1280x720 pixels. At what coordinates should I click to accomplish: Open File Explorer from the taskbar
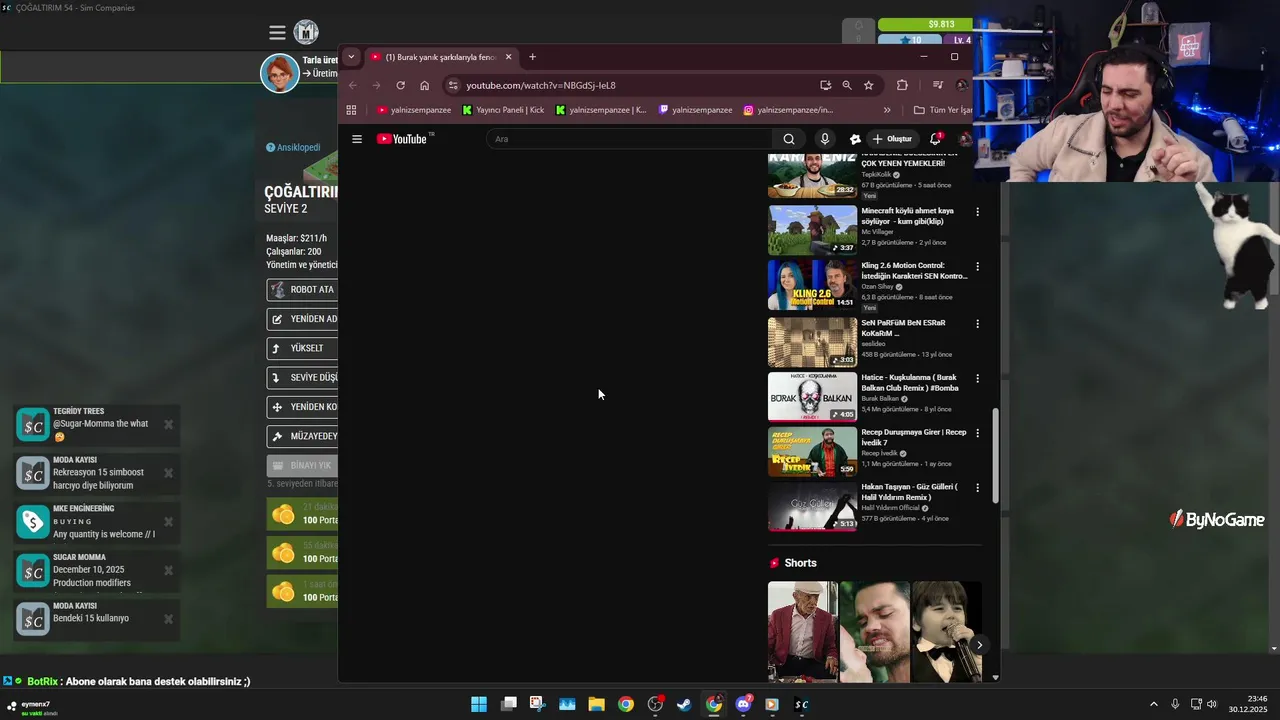(x=596, y=704)
